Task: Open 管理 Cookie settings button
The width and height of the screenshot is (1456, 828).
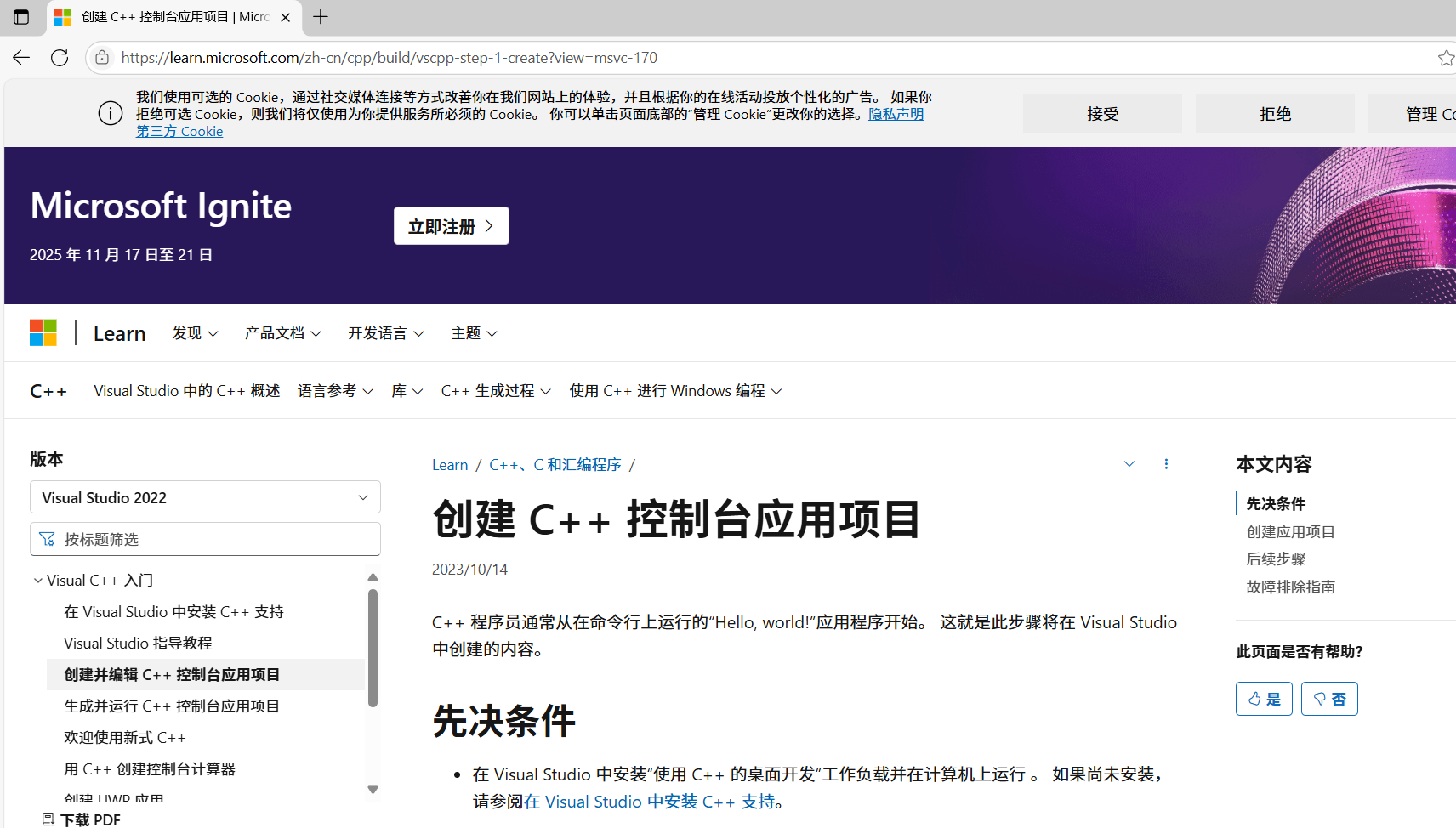Action: click(x=1413, y=114)
